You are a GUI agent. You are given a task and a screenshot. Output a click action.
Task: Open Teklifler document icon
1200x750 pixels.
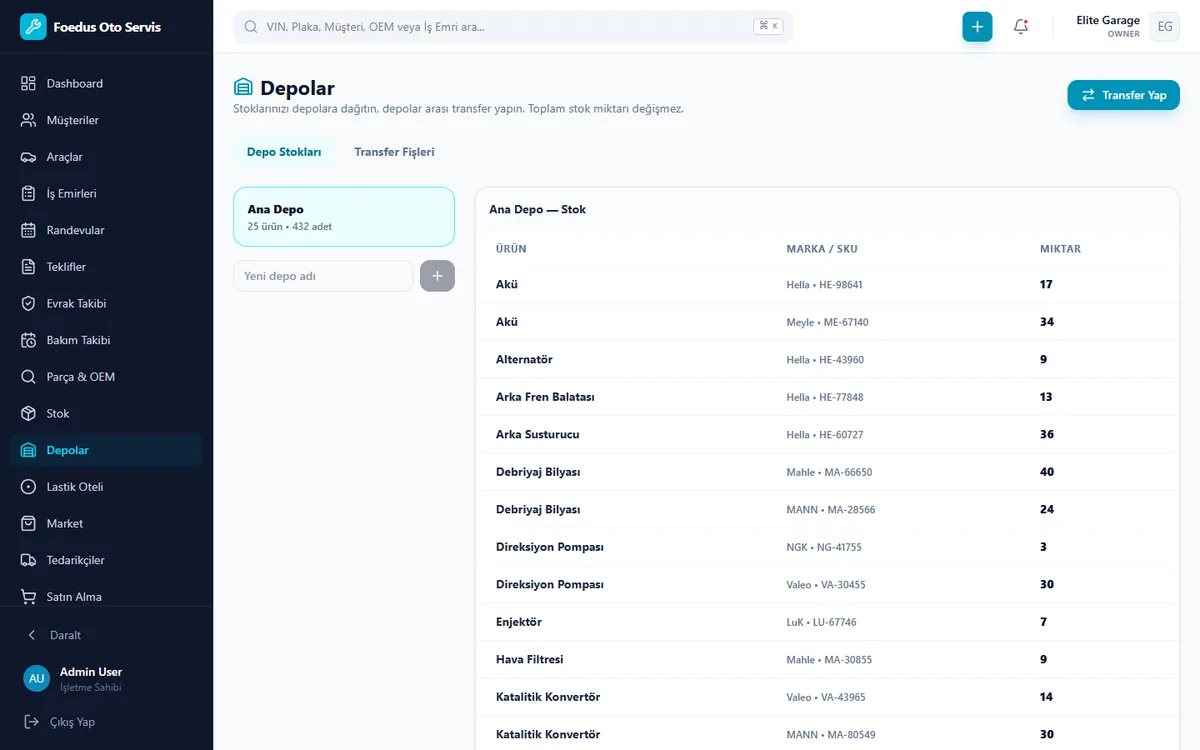point(28,267)
